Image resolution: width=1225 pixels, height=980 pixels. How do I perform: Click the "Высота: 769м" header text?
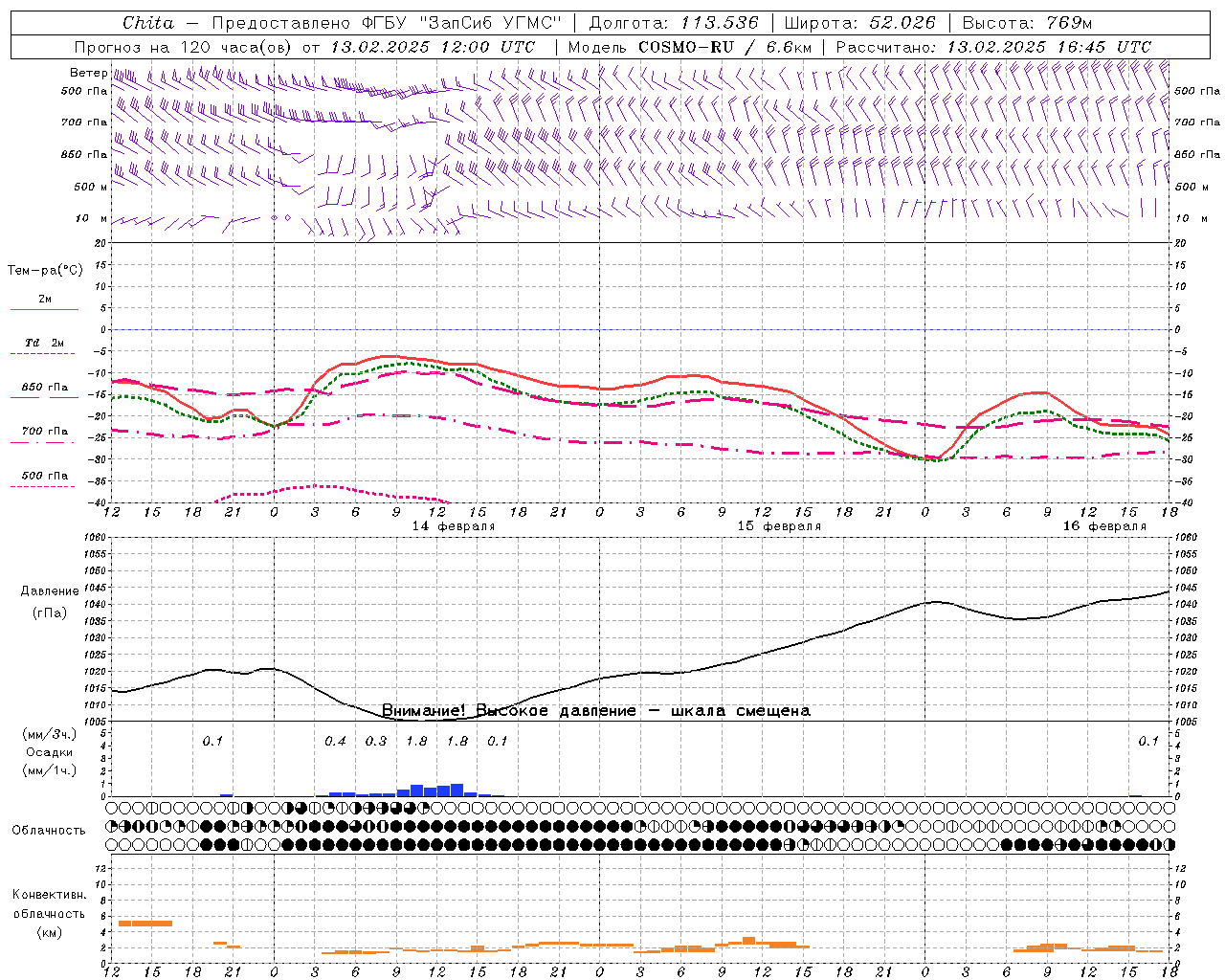[1027, 23]
